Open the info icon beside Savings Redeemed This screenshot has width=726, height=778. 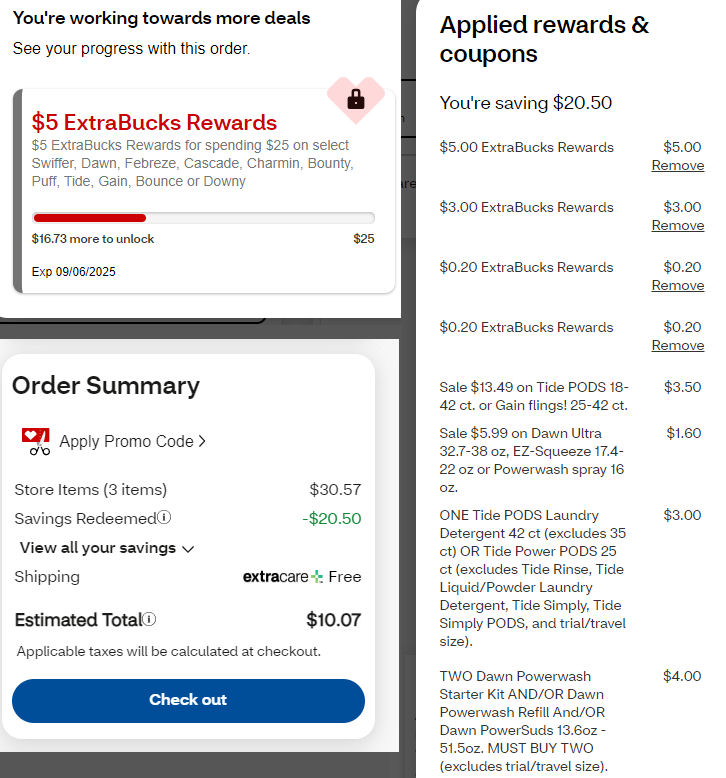[164, 518]
